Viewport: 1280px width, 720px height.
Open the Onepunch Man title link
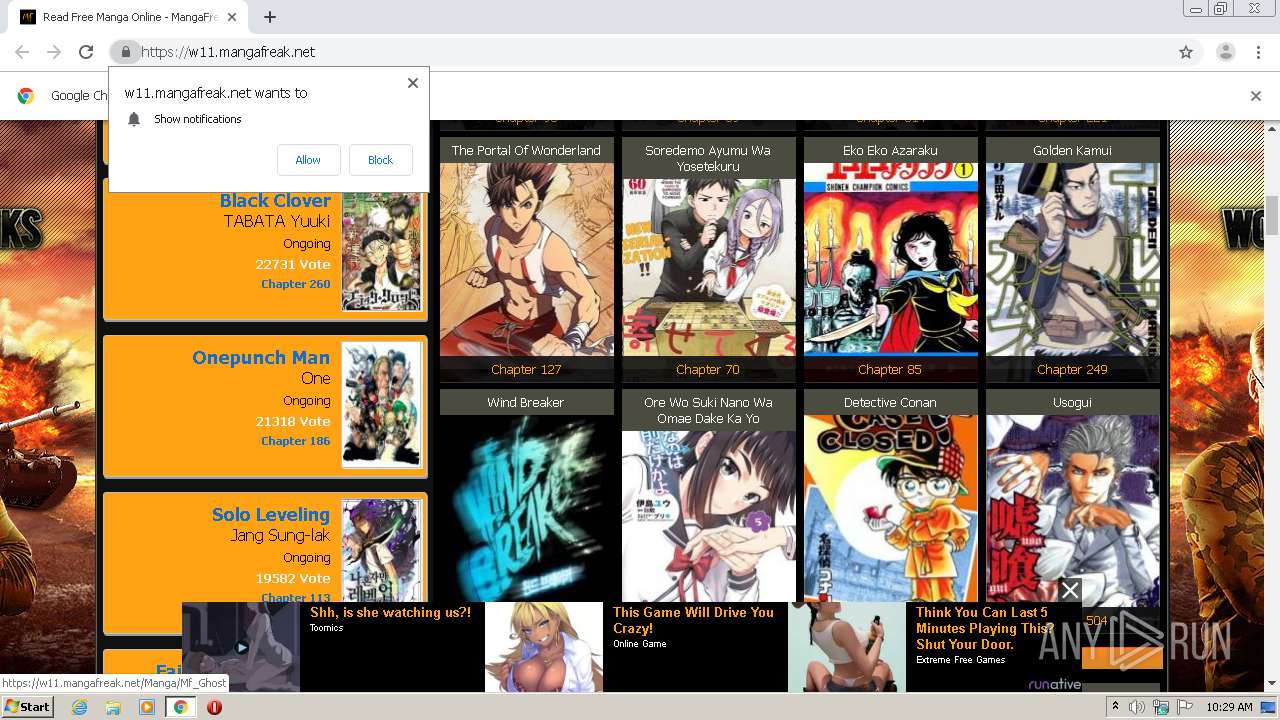tap(261, 357)
